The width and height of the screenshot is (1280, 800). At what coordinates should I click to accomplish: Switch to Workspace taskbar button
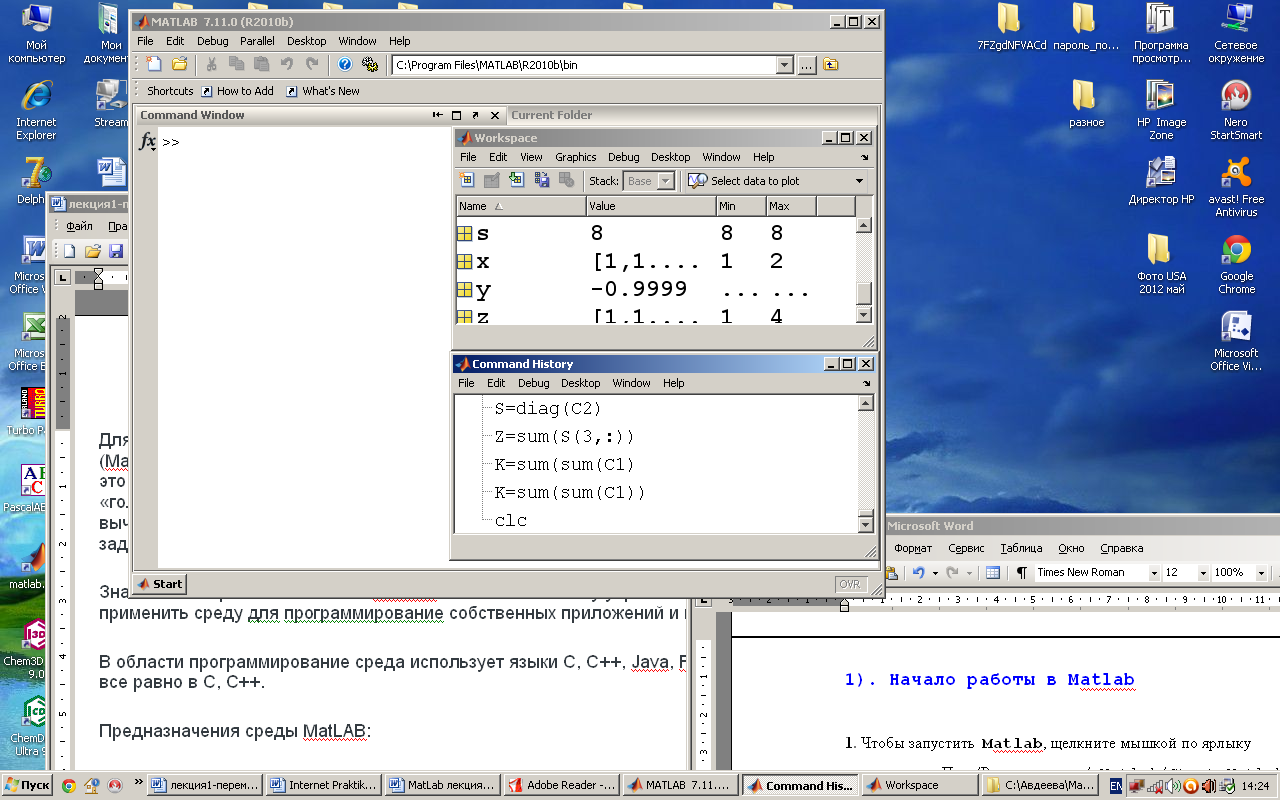(917, 785)
